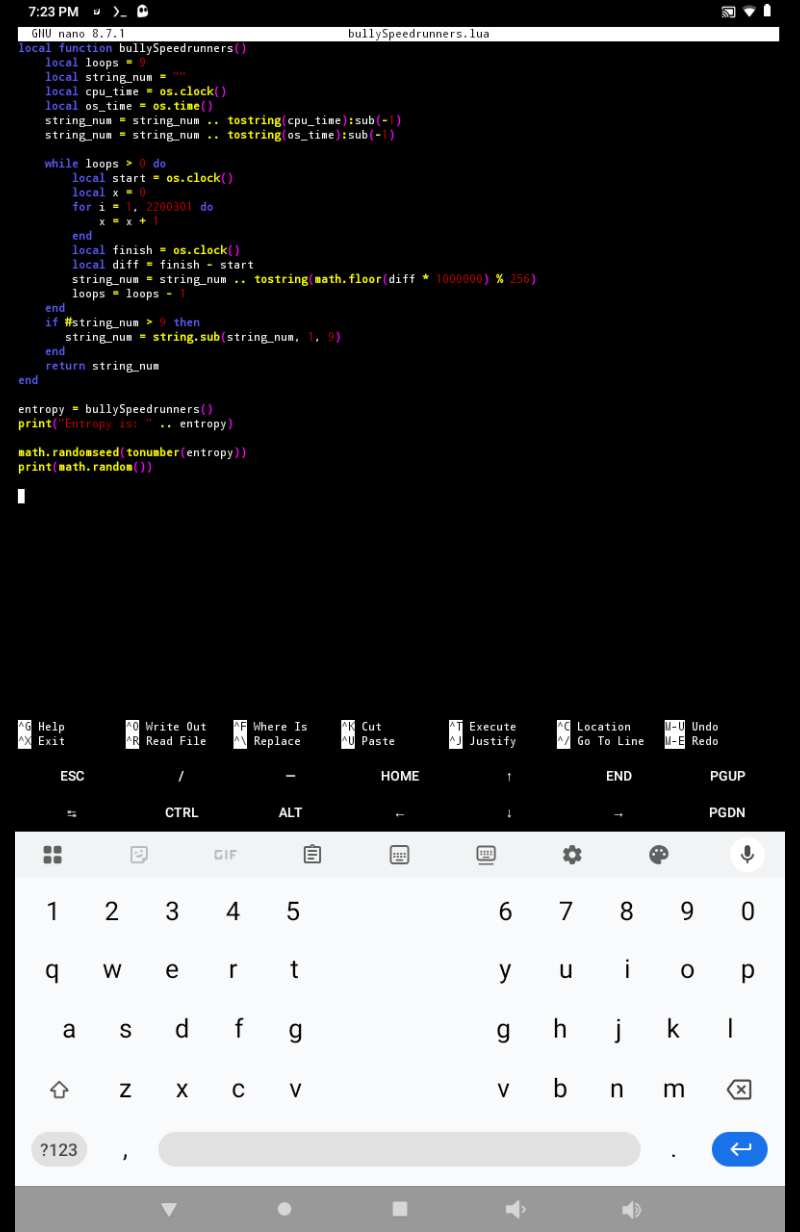Viewport: 800px width, 1232px height.
Task: Select the ^F Where Is shortcut
Action: (270, 727)
